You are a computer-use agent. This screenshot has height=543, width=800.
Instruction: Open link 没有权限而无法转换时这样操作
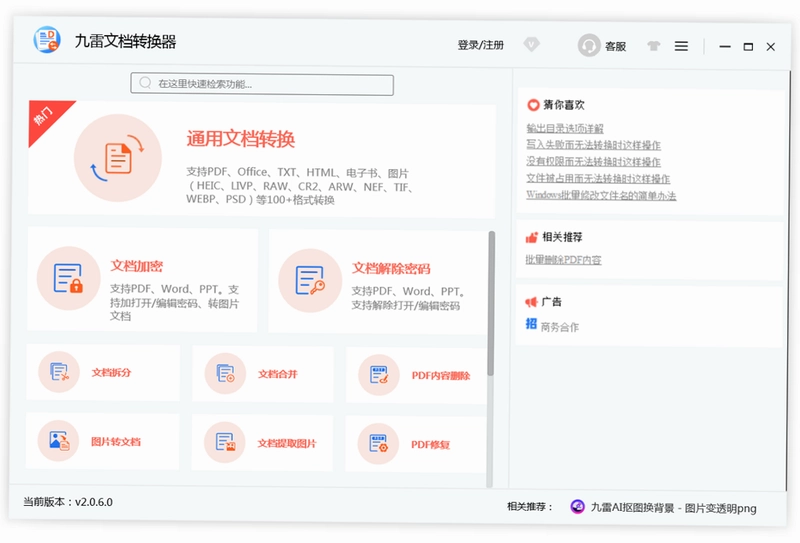pyautogui.click(x=593, y=162)
